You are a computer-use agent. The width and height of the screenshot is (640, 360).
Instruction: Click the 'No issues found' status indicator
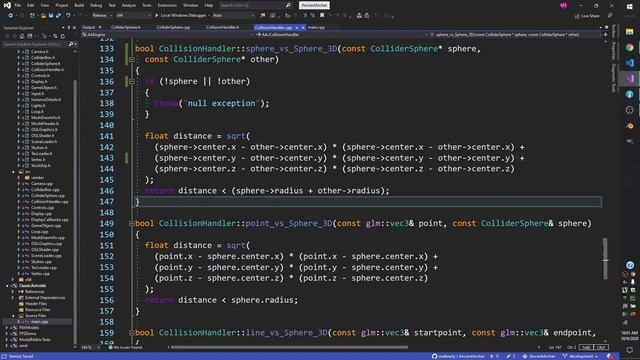click(125, 348)
